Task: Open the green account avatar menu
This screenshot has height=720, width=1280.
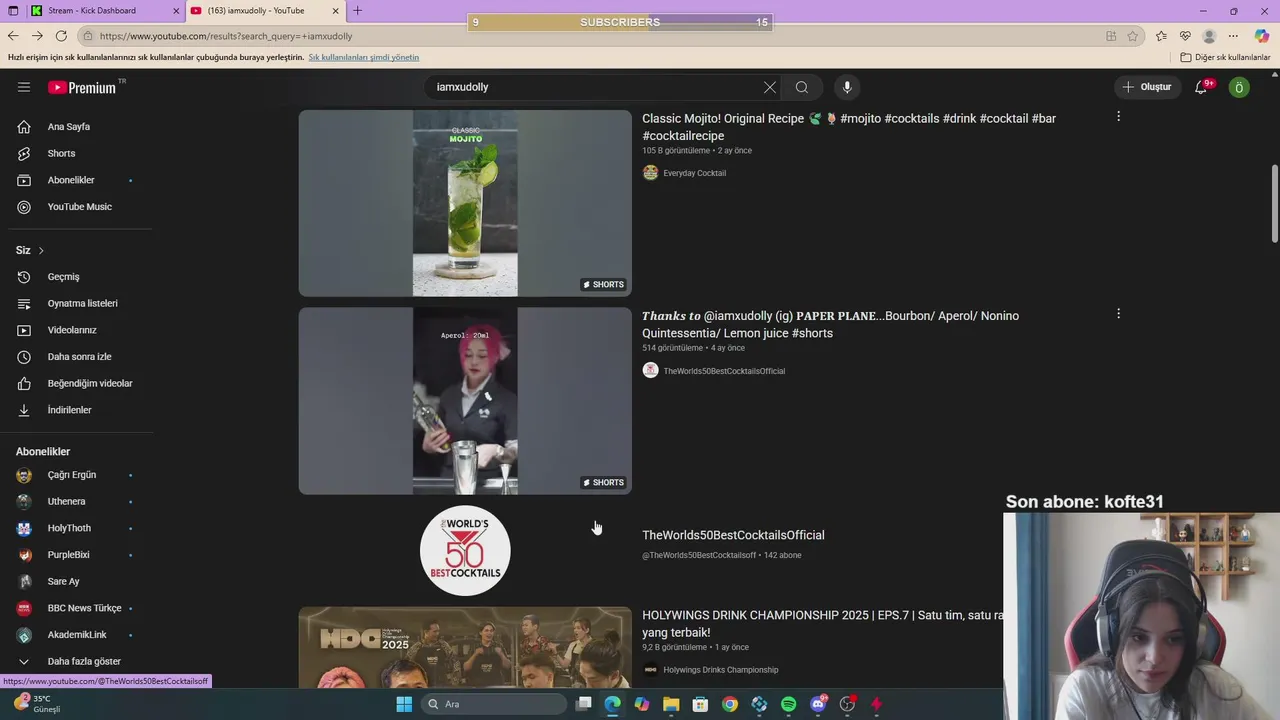Action: 1239,87
